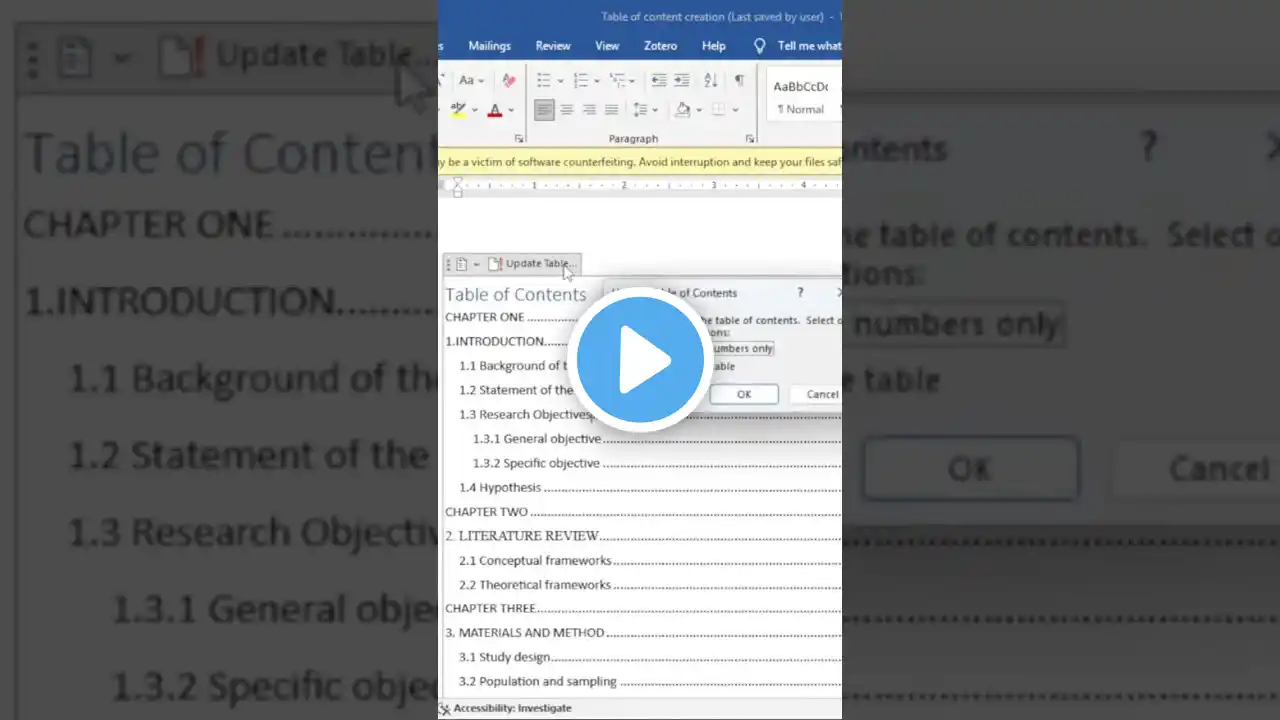The height and width of the screenshot is (720, 1280).
Task: Click the 3. MATERIALS AND METHOD entry
Action: click(525, 633)
